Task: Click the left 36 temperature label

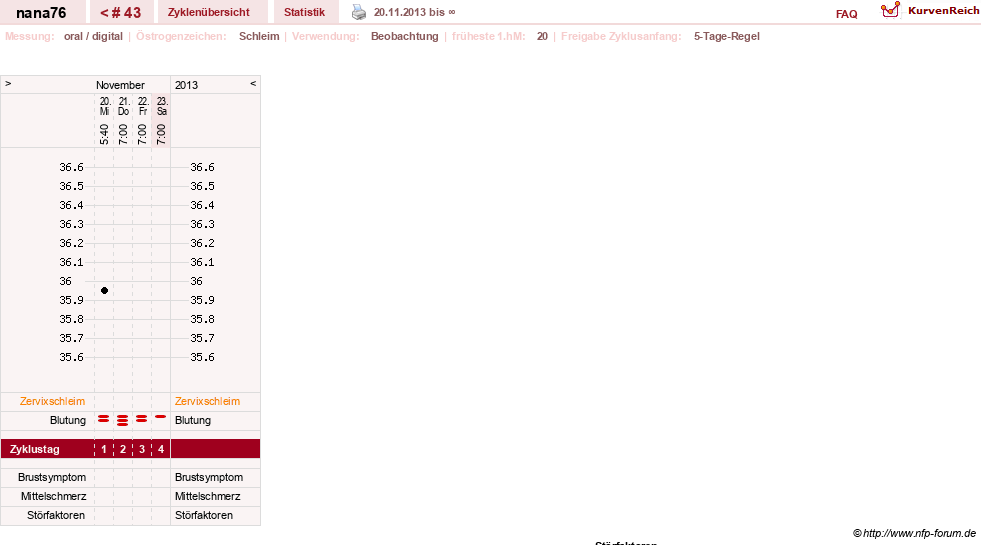Action: pos(66,281)
